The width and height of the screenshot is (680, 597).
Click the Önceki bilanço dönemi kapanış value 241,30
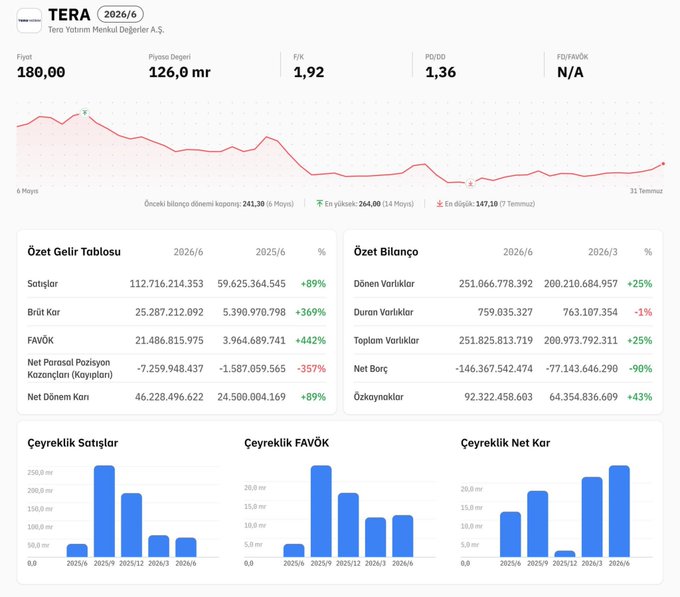coord(253,204)
